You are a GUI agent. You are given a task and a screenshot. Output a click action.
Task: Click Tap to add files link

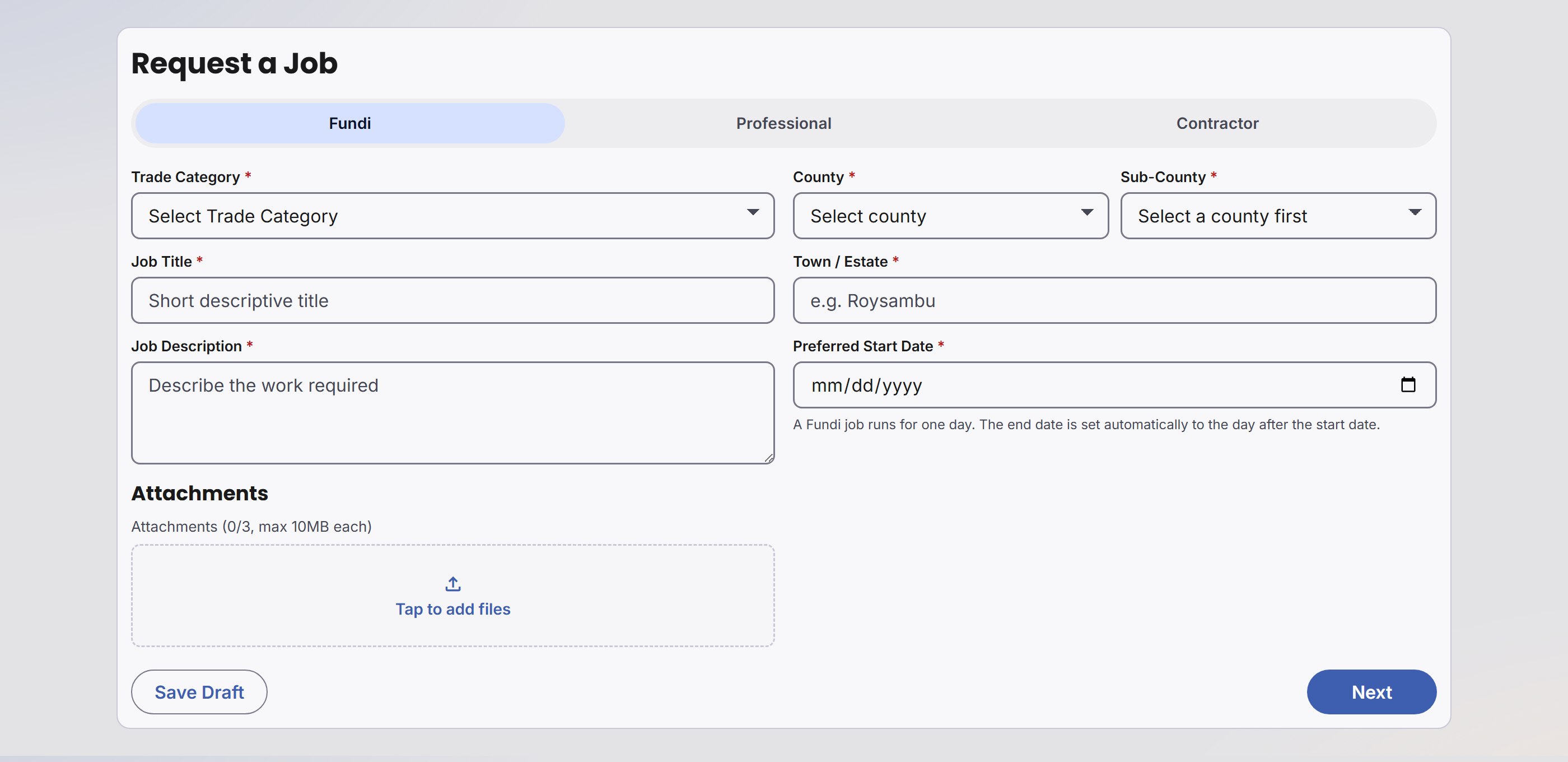pos(453,609)
